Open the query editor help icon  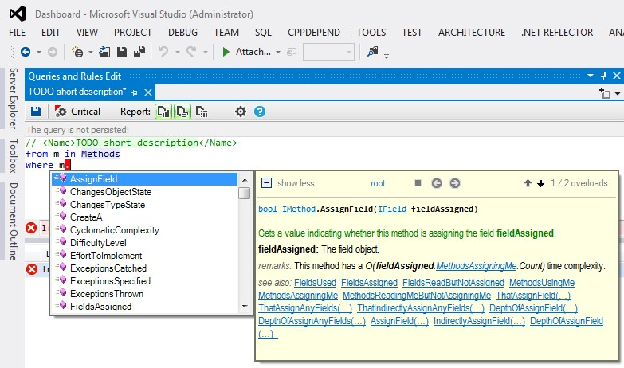(x=259, y=112)
